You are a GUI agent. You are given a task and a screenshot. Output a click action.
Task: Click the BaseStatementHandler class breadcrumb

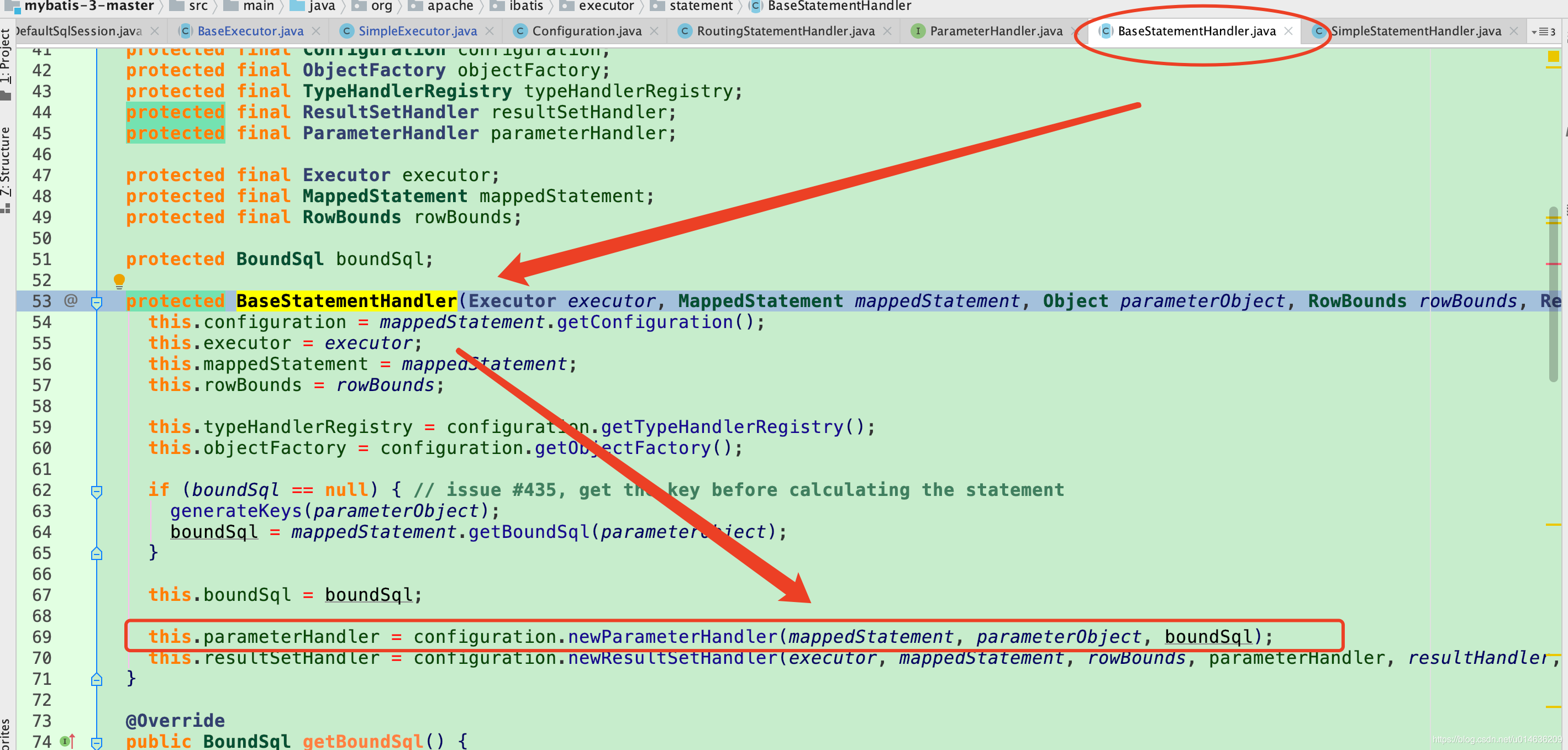[x=830, y=6]
